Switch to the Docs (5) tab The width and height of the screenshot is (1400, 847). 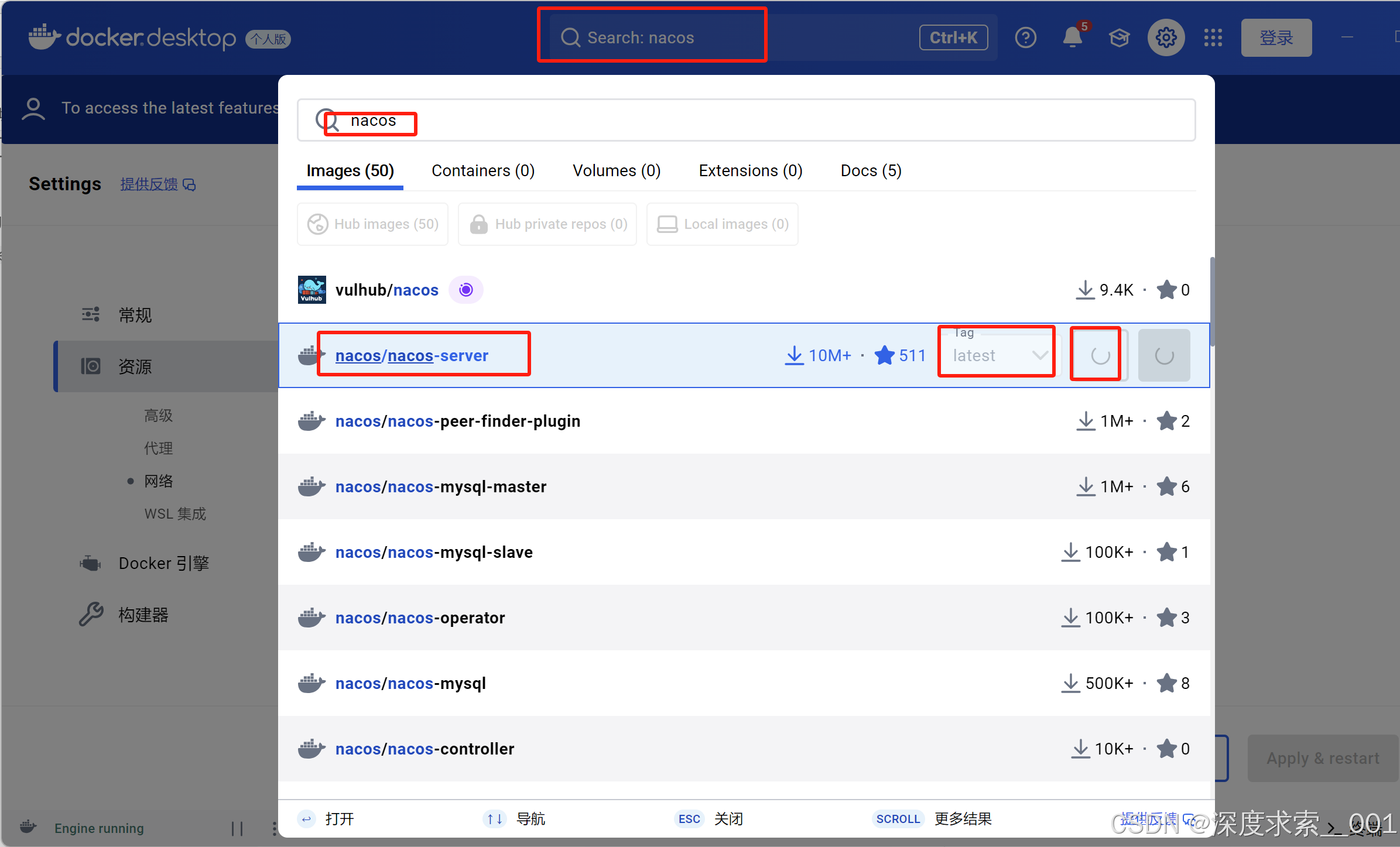coord(871,171)
